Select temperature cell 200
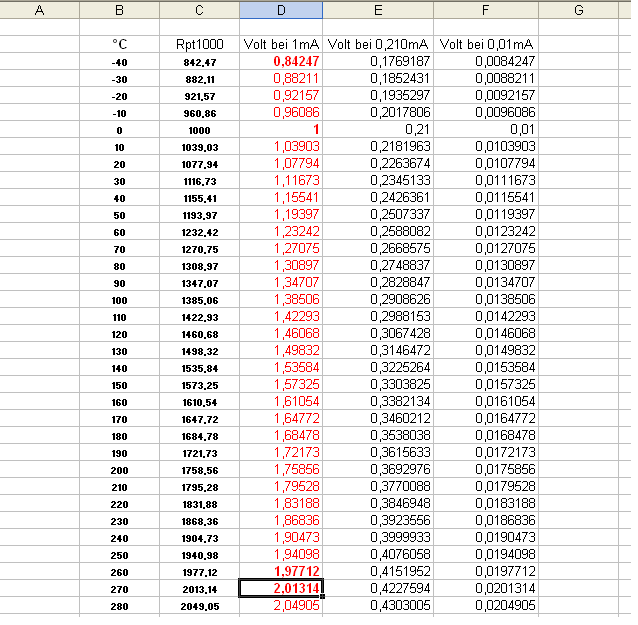The image size is (638, 625). [x=119, y=470]
